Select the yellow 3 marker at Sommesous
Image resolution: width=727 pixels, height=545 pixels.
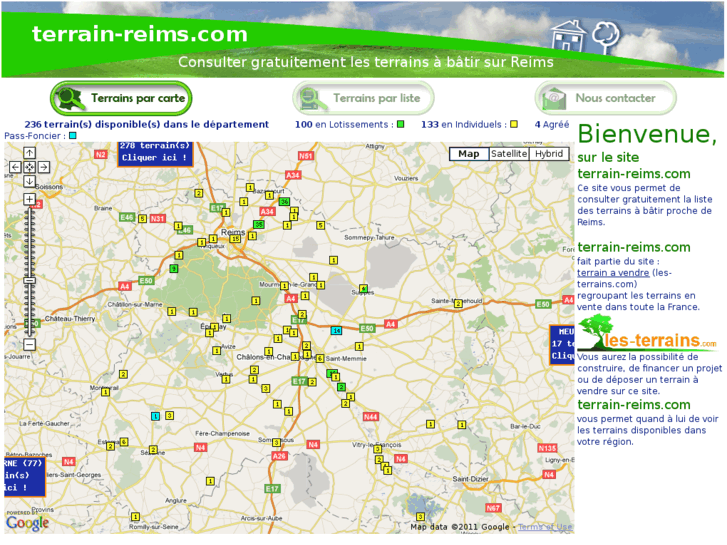pyautogui.click(x=277, y=442)
